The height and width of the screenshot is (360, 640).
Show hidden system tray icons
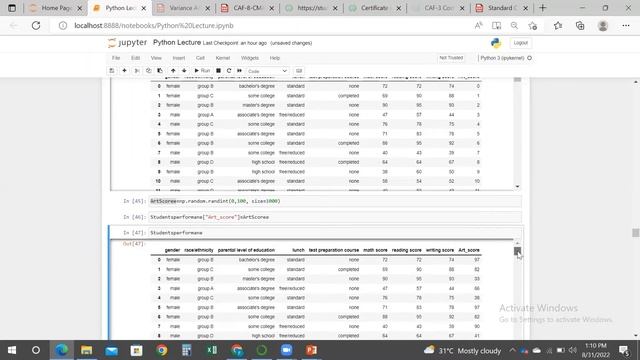[x=512, y=351]
